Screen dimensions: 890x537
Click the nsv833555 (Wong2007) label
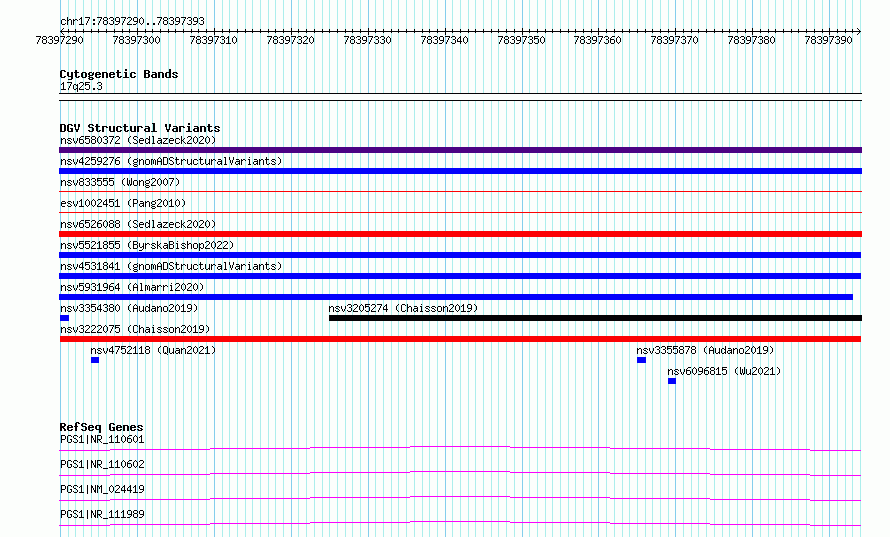click(120, 182)
